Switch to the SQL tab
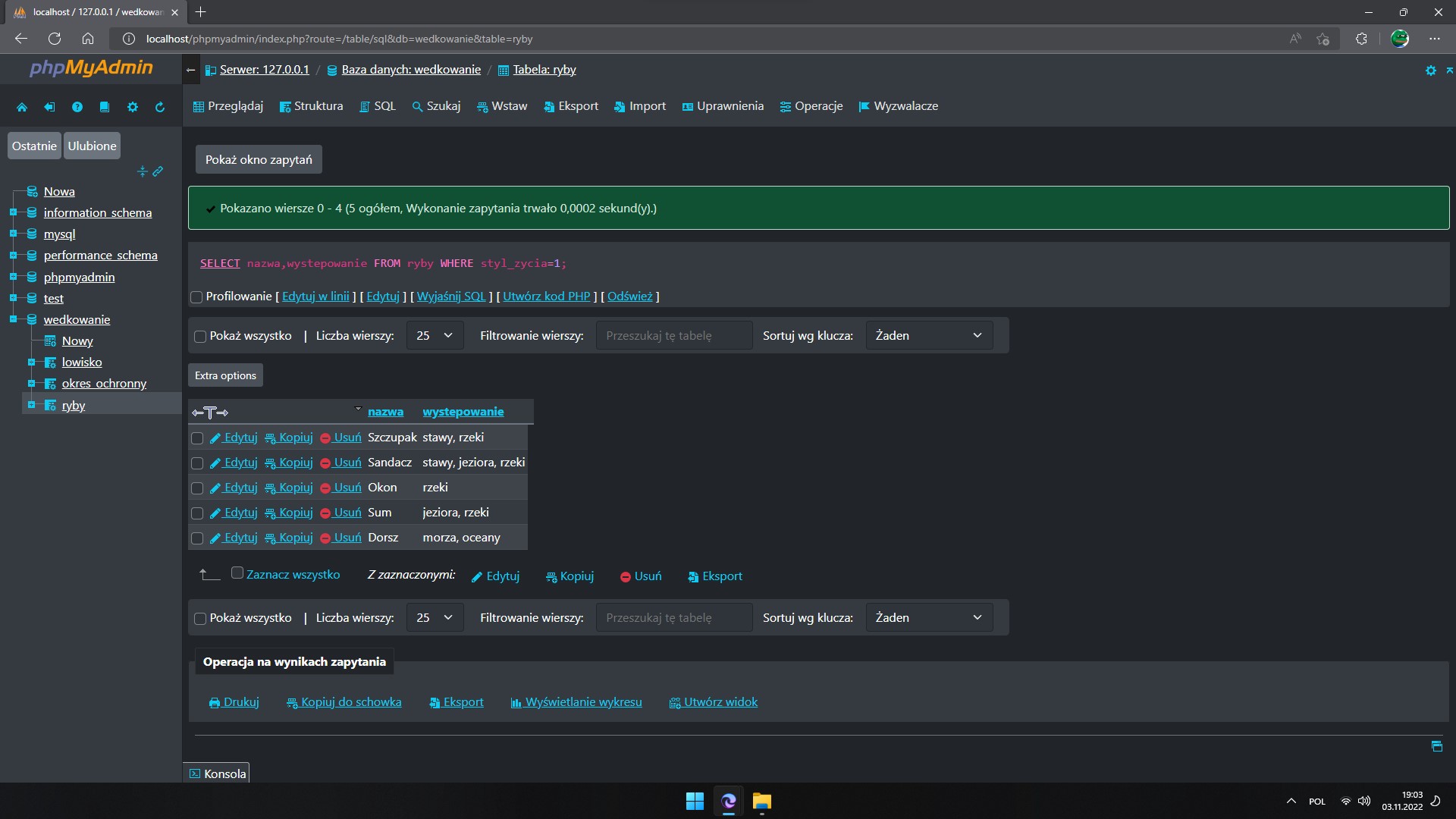The image size is (1456, 819). coord(378,106)
